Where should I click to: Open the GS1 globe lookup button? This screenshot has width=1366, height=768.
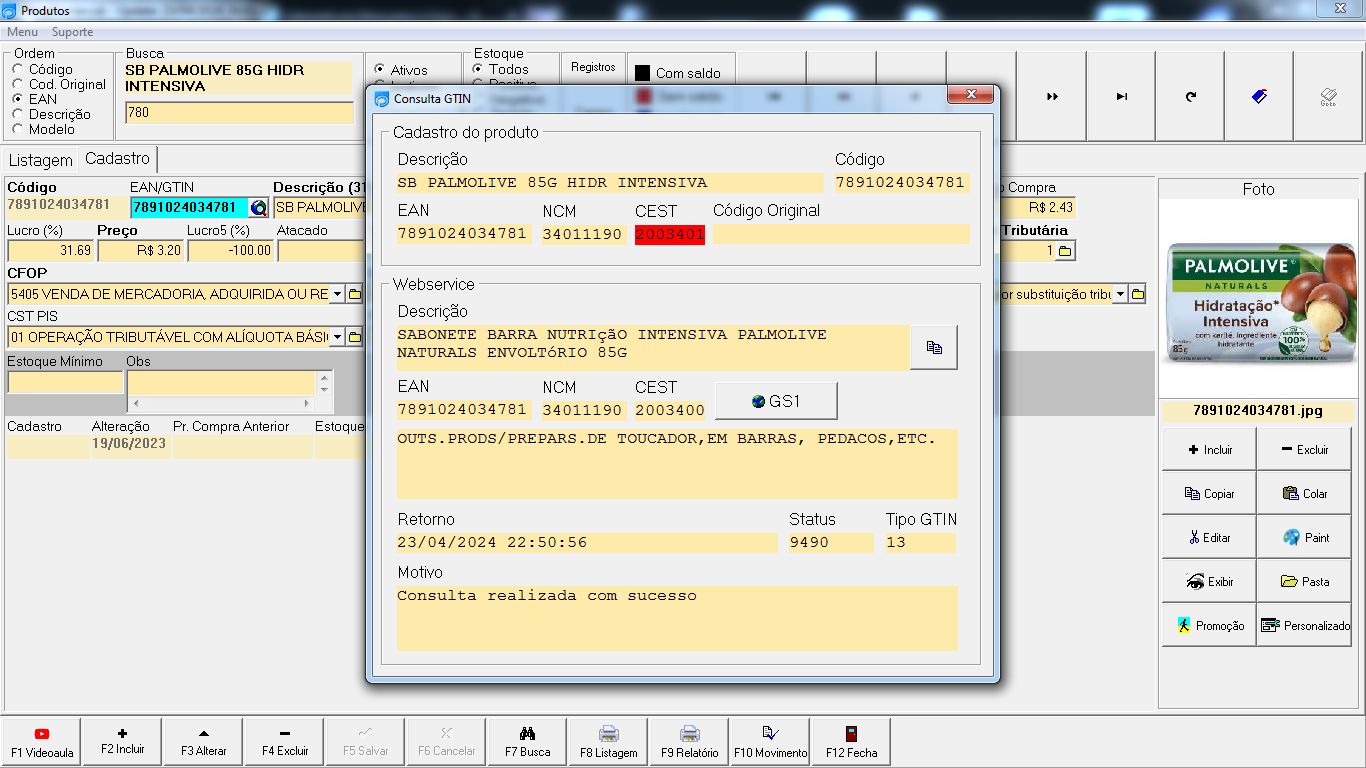[x=776, y=401]
